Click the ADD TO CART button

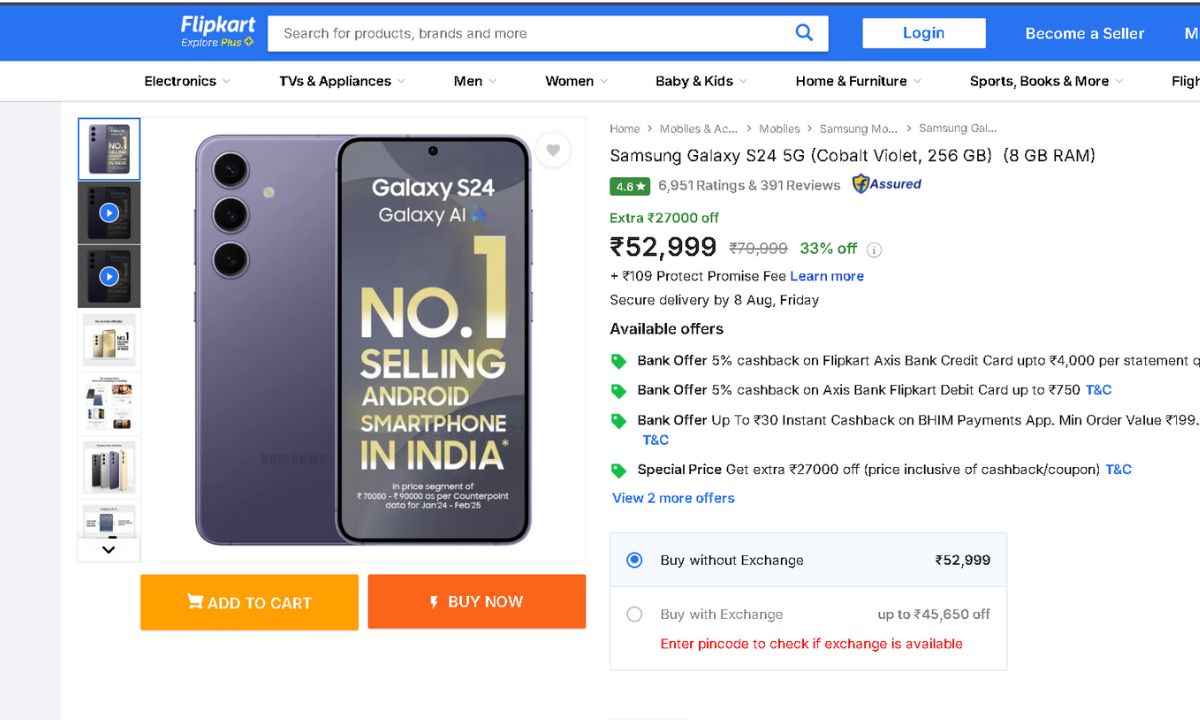pyautogui.click(x=249, y=602)
